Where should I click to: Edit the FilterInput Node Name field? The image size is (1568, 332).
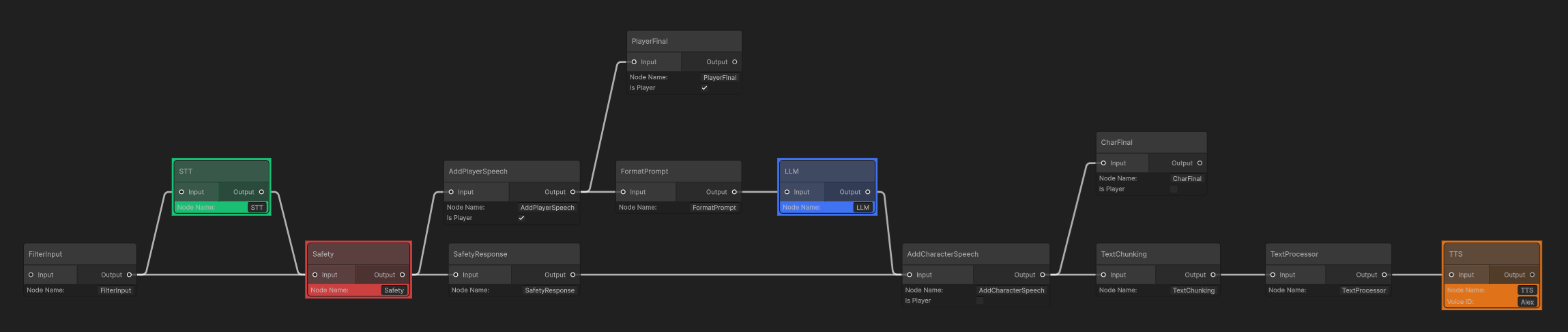(x=116, y=290)
